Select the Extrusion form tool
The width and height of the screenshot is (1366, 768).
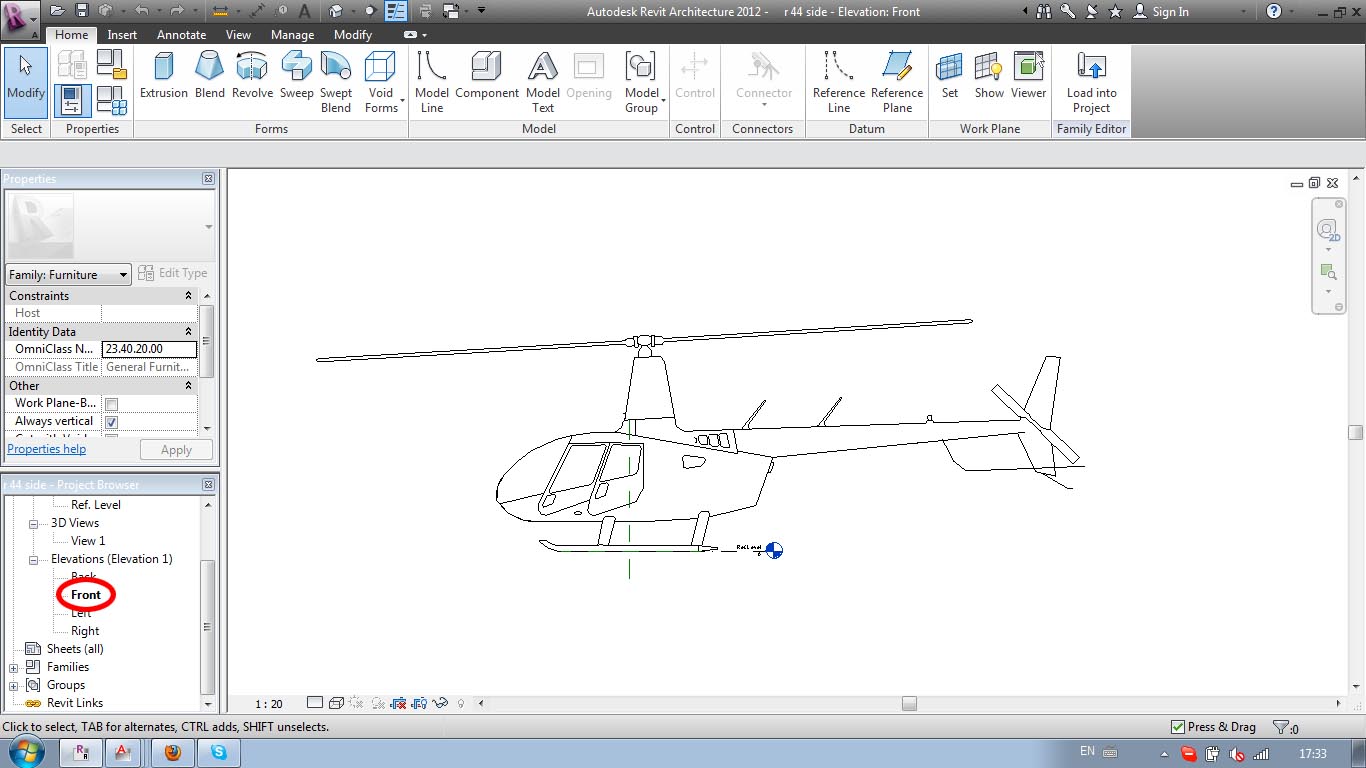point(164,77)
